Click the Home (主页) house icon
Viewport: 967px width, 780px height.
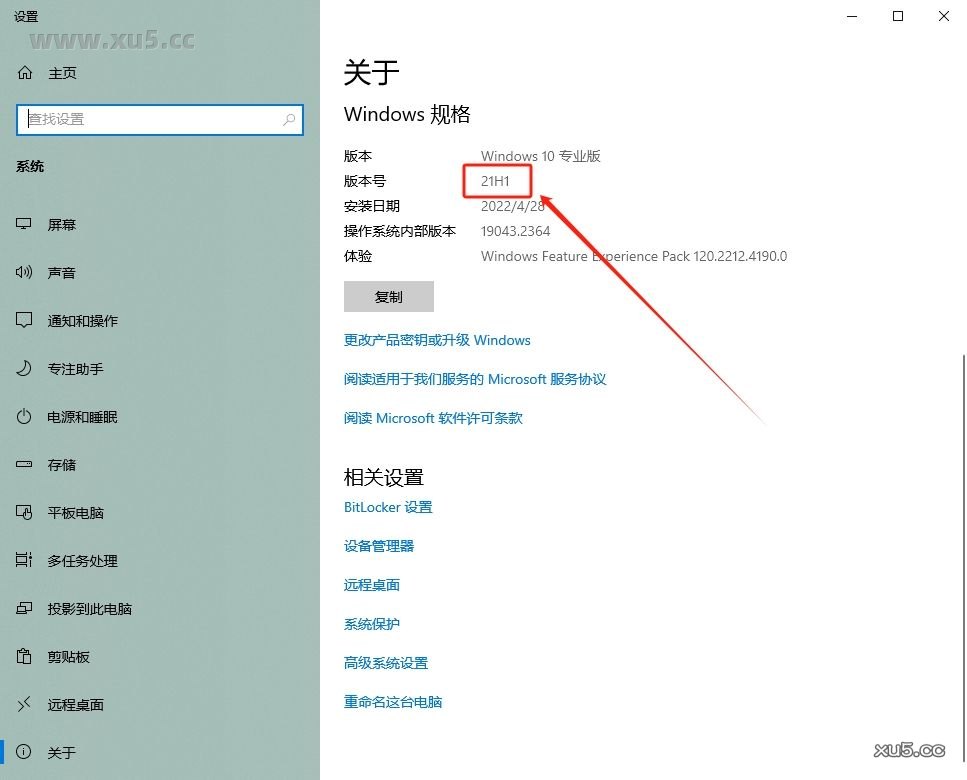25,73
